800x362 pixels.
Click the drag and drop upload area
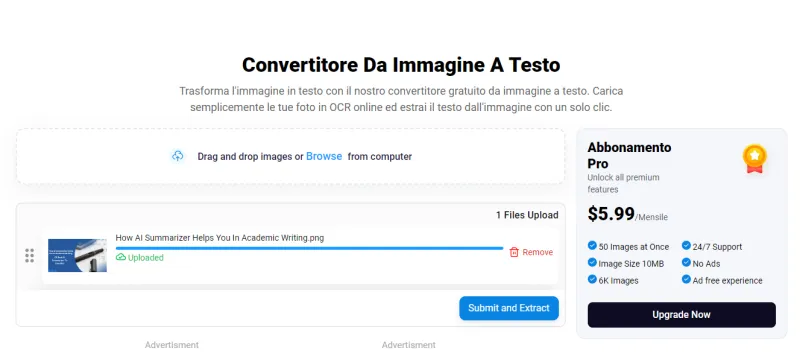click(x=290, y=157)
